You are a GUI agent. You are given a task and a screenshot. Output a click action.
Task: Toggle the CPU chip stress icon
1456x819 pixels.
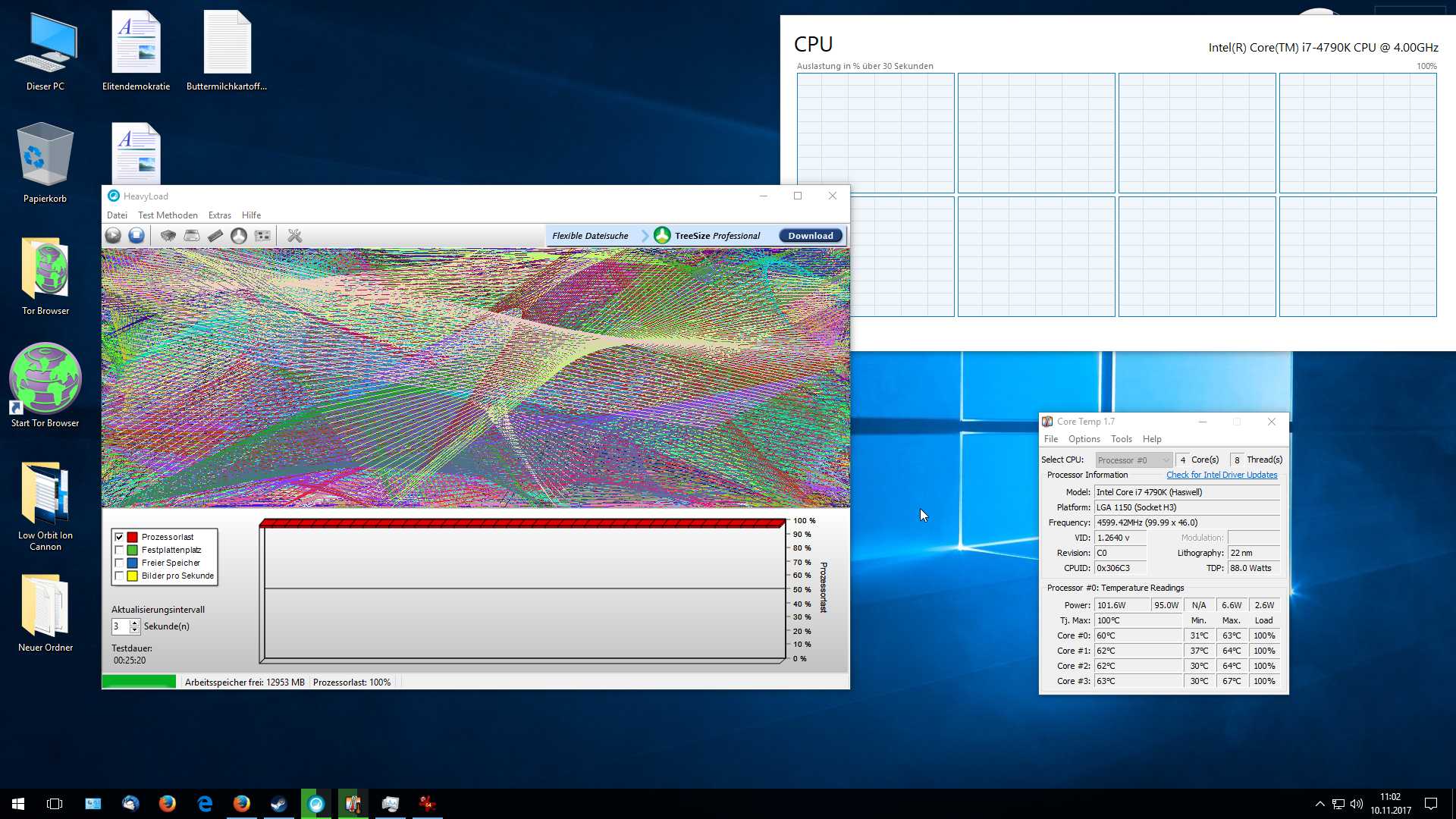[168, 236]
